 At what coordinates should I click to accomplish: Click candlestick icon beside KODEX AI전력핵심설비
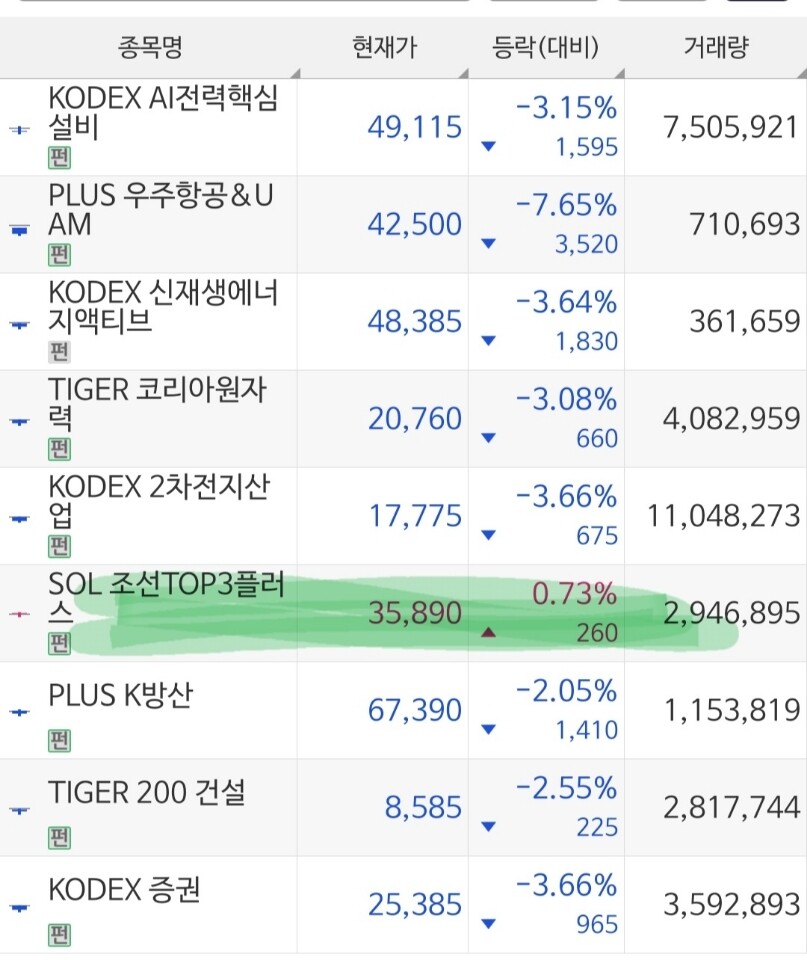point(20,129)
